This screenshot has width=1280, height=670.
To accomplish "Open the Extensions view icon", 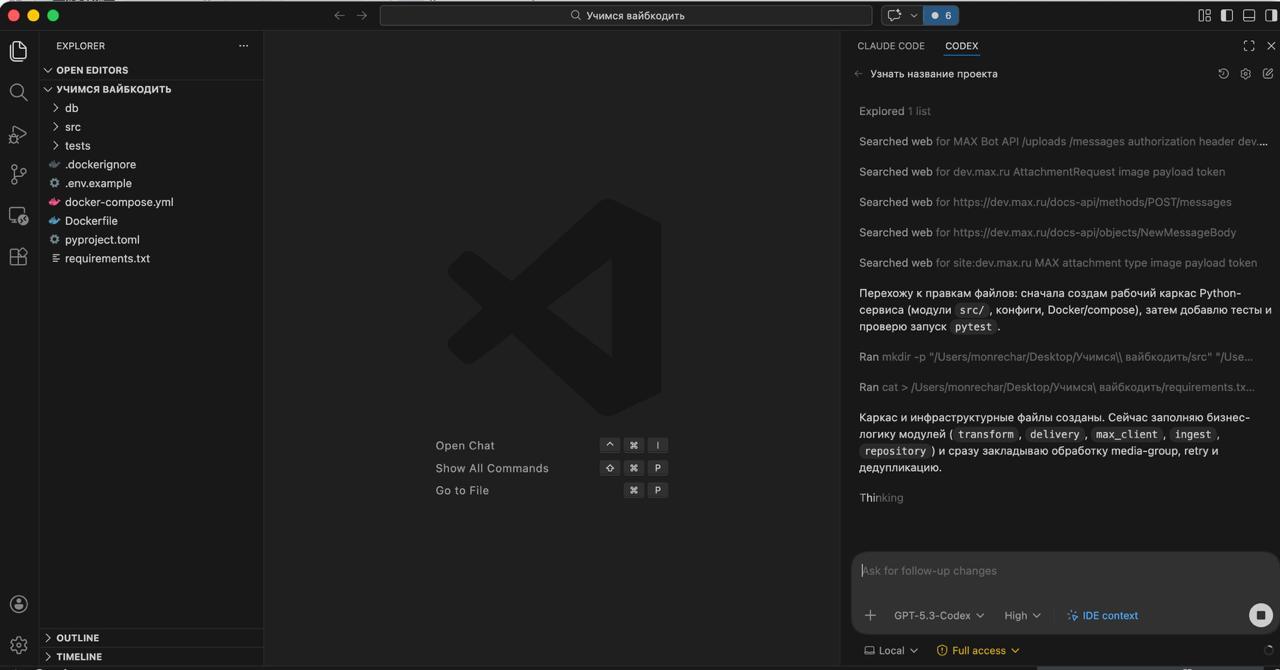I will pos(18,257).
